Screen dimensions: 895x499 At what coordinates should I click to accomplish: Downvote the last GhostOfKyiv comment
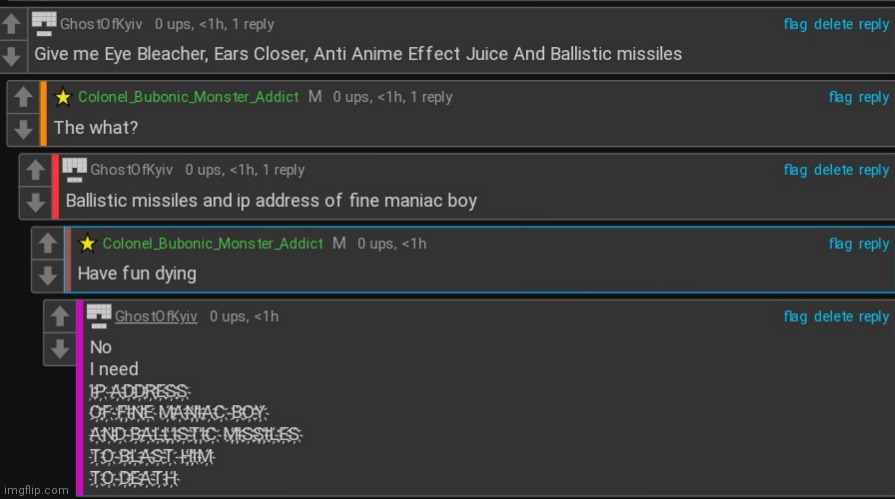[60, 349]
